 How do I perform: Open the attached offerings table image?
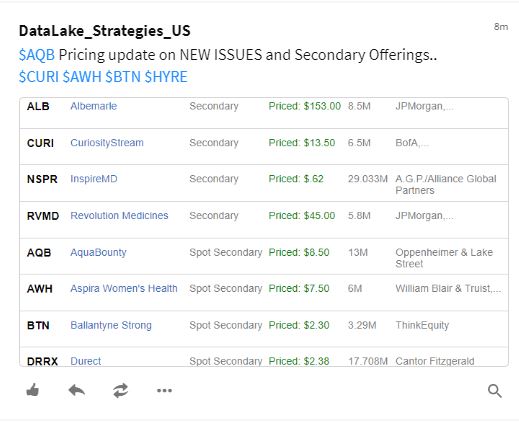tap(264, 232)
